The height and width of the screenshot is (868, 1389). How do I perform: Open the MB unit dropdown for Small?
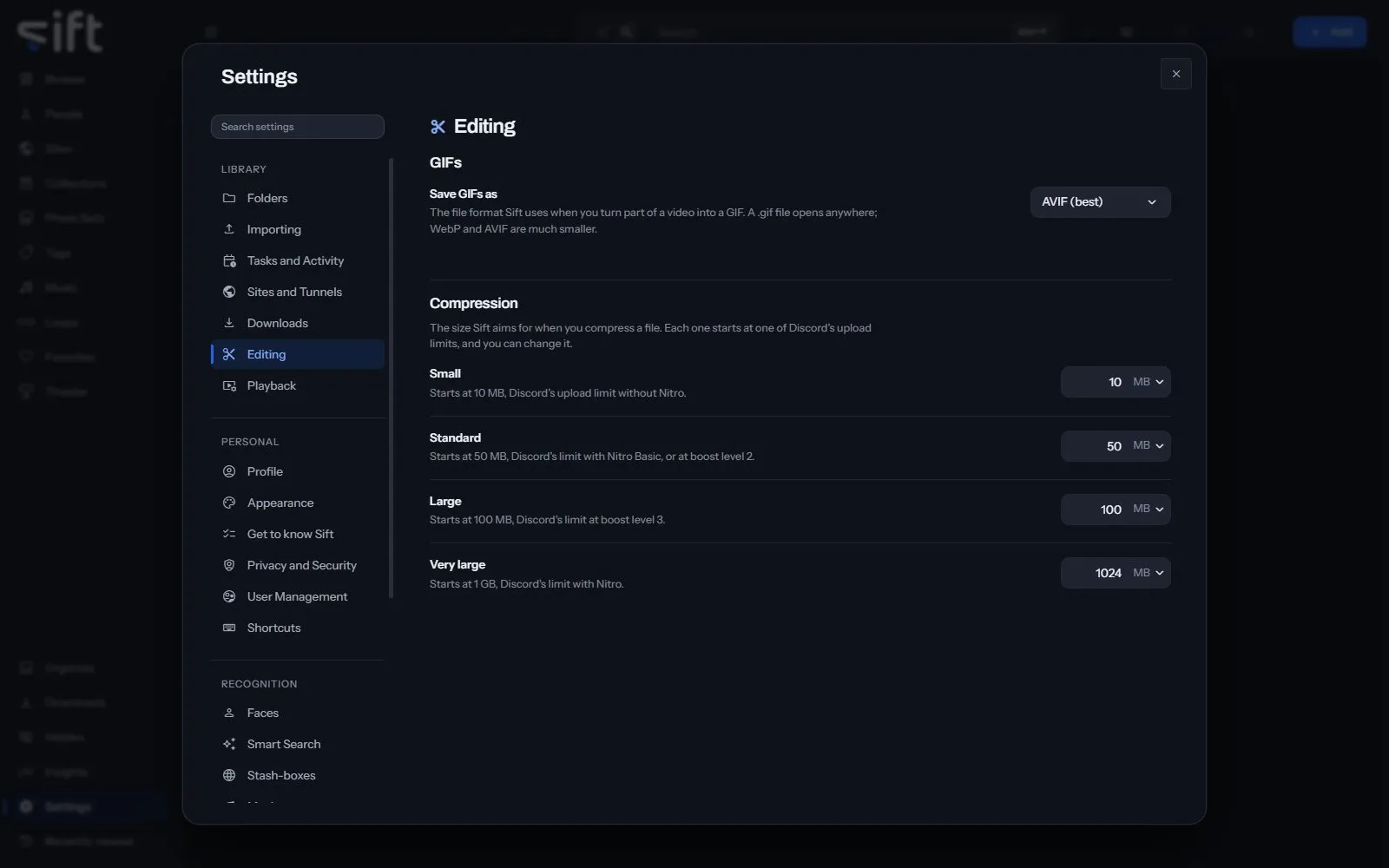(x=1149, y=382)
